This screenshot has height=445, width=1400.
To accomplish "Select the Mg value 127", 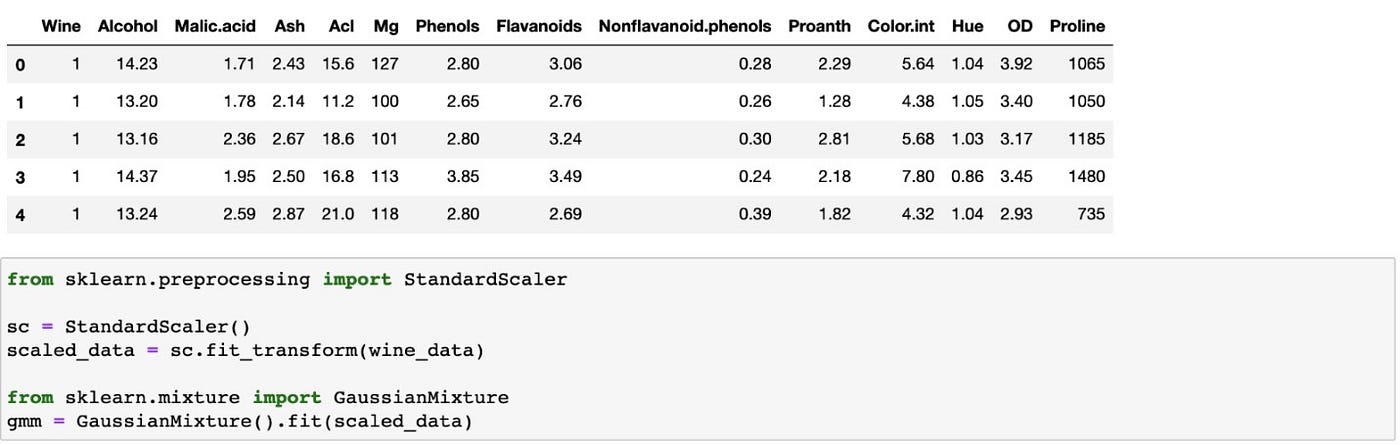I will coord(385,63).
